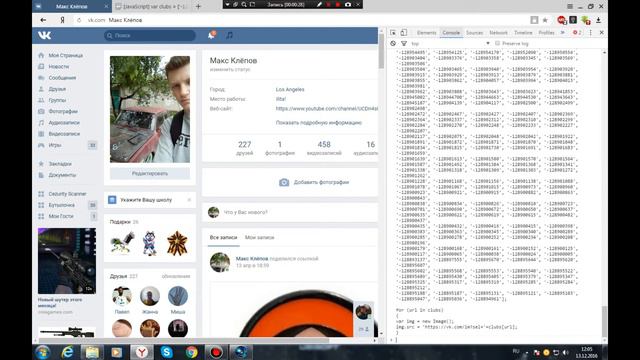Screen dimensions: 640x360
Task: Click the browser back arrow
Action: 43,20
